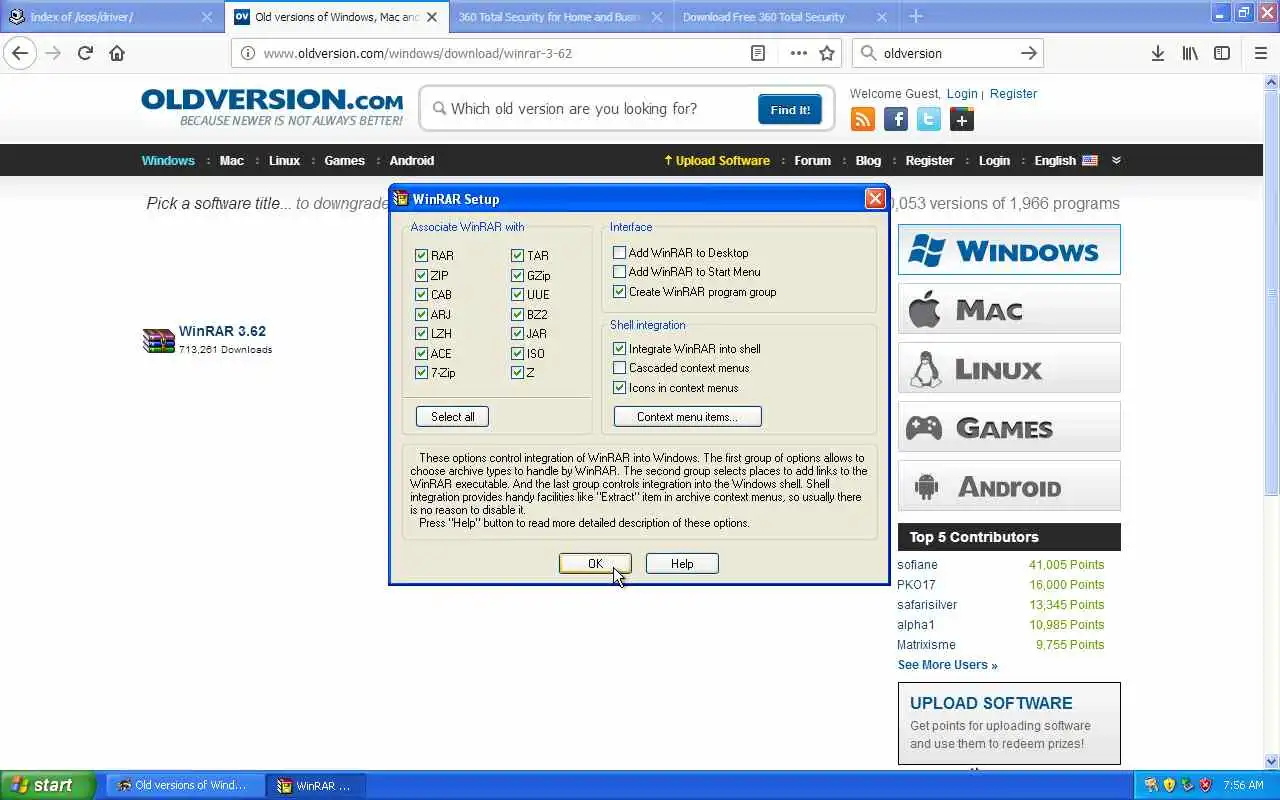Switch to Index of /isos/driver/ tab
1280x800 pixels.
click(x=111, y=16)
